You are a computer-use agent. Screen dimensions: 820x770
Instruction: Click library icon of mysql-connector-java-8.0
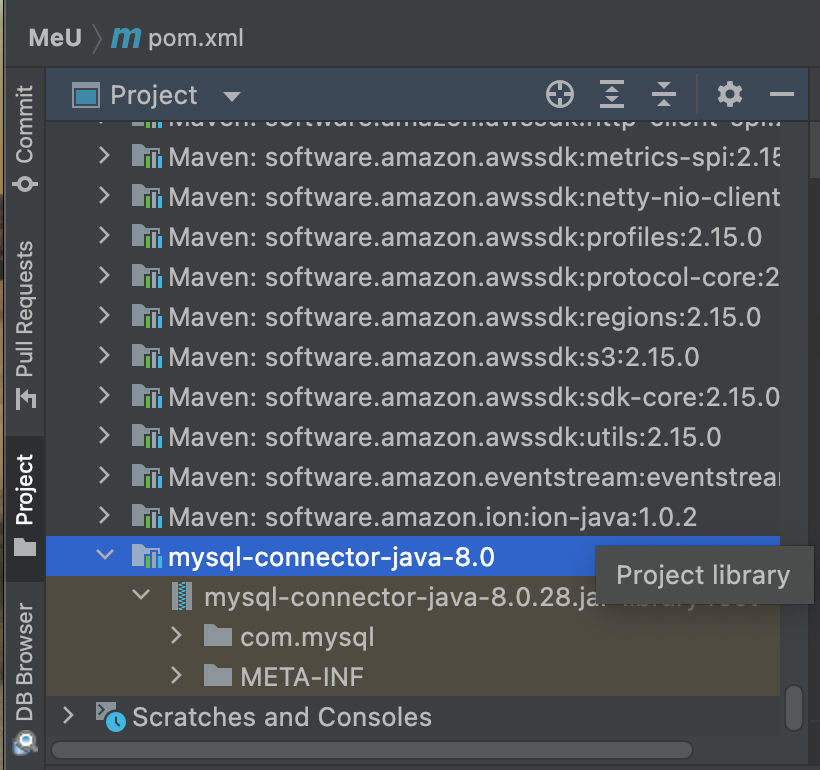point(146,556)
